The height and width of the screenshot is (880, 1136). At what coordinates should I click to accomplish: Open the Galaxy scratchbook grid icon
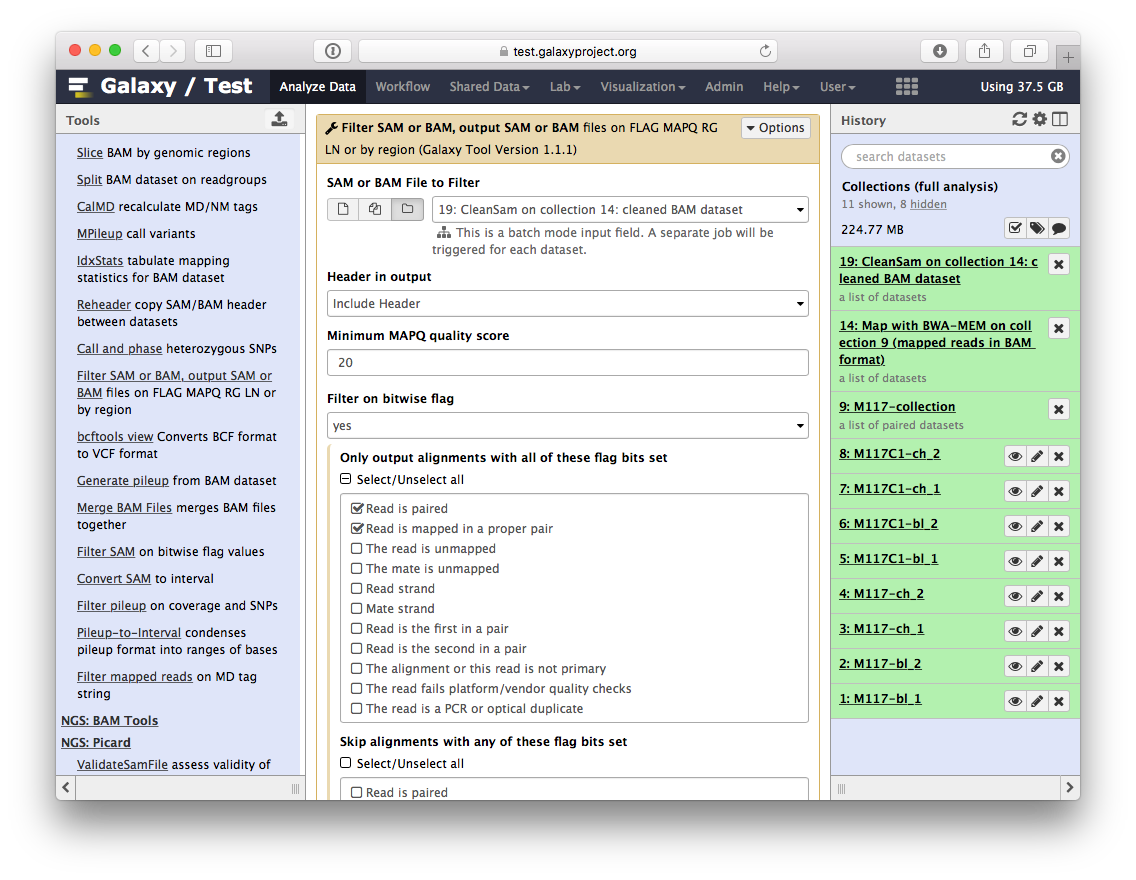coord(906,86)
